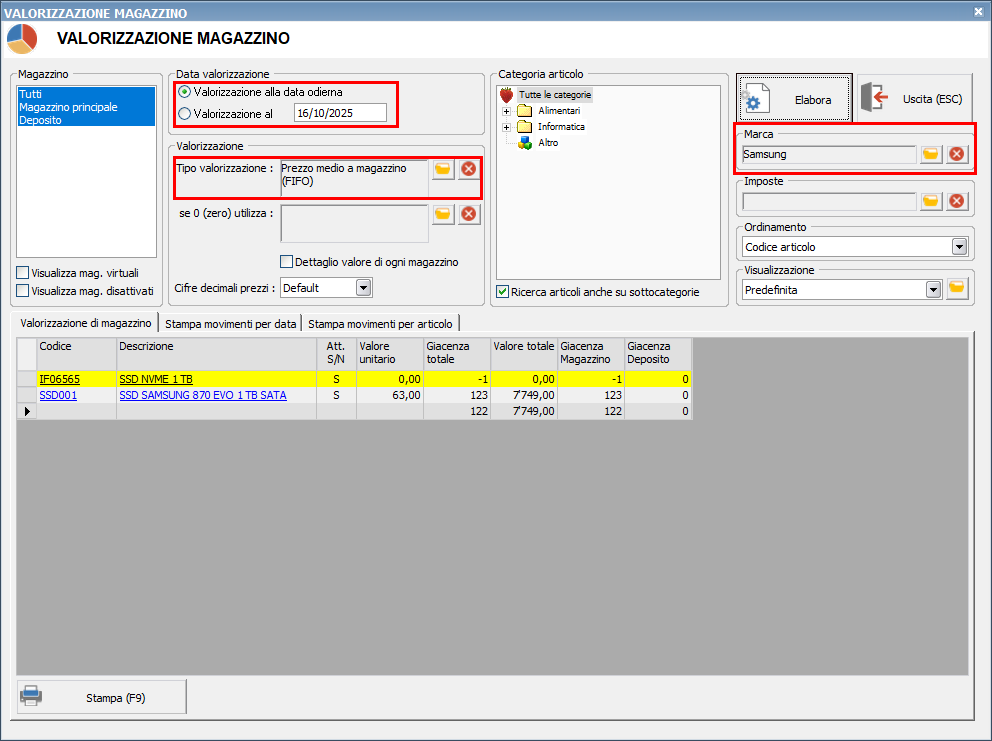This screenshot has width=992, height=741.
Task: Open the 'Cifre decimali prezzi' Default dropdown
Action: point(363,288)
